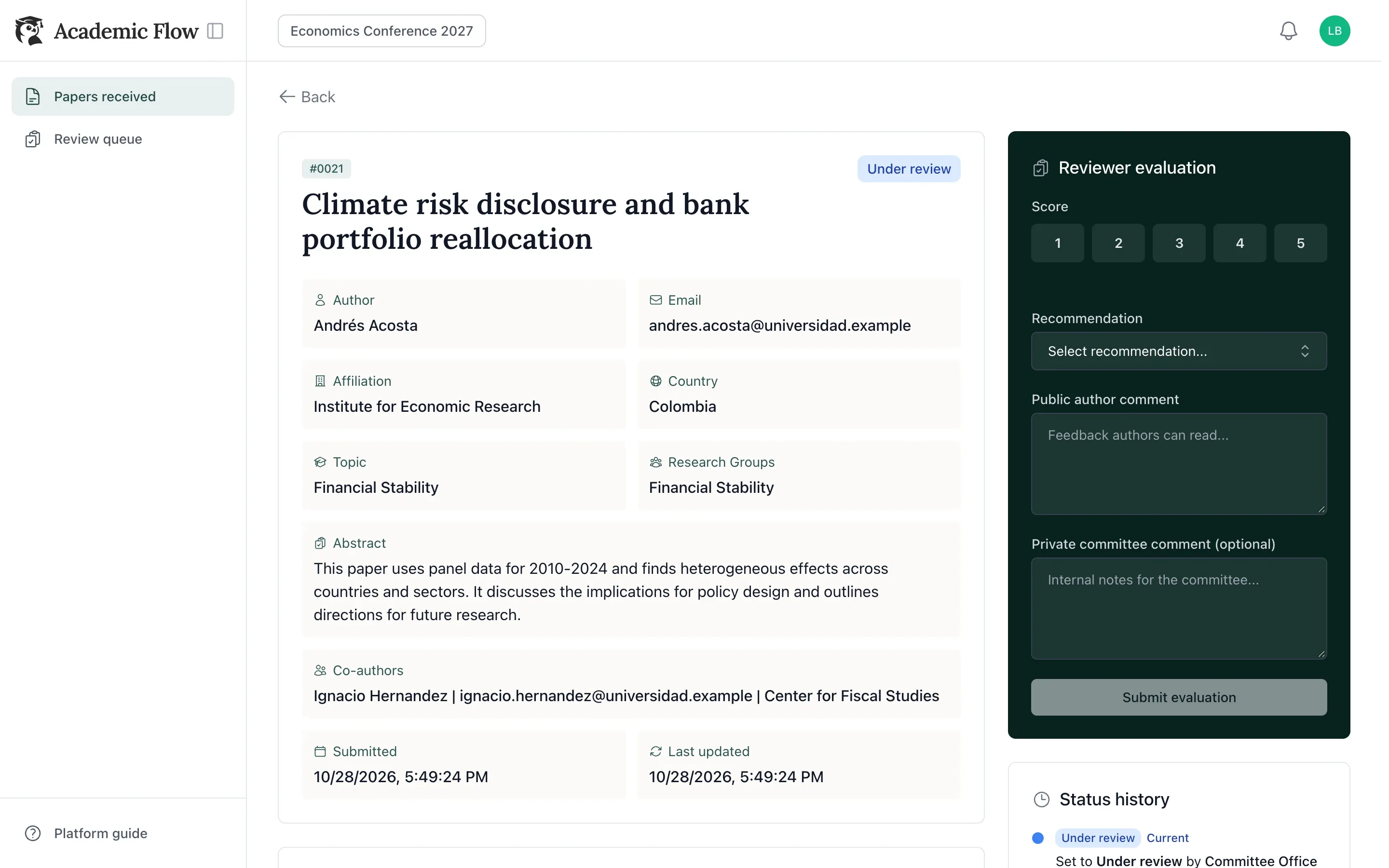Collapse the sidebar with panel icon
Viewport: 1389px width, 868px height.
[215, 30]
